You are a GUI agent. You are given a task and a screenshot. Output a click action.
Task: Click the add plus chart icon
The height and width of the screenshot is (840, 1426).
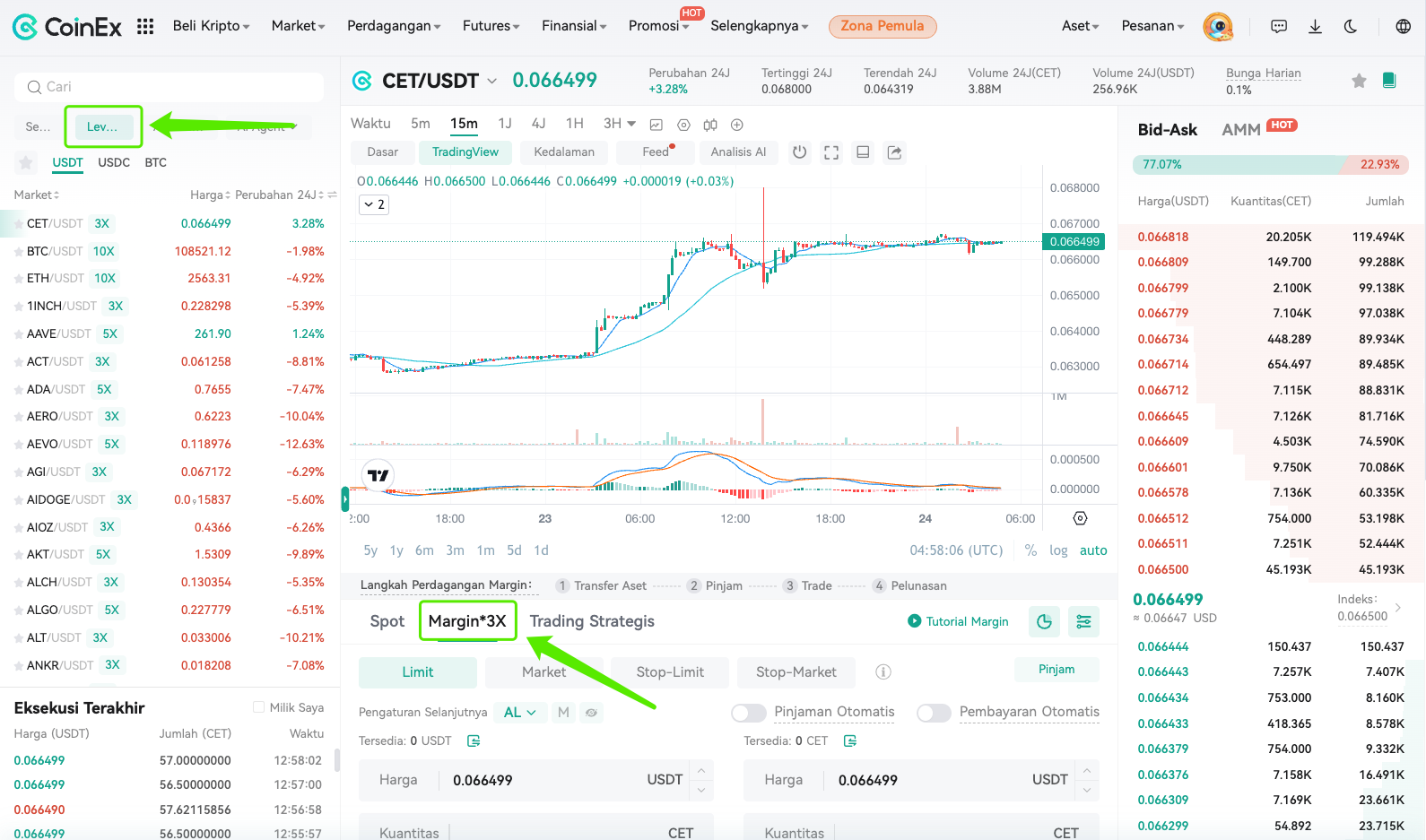point(737,125)
